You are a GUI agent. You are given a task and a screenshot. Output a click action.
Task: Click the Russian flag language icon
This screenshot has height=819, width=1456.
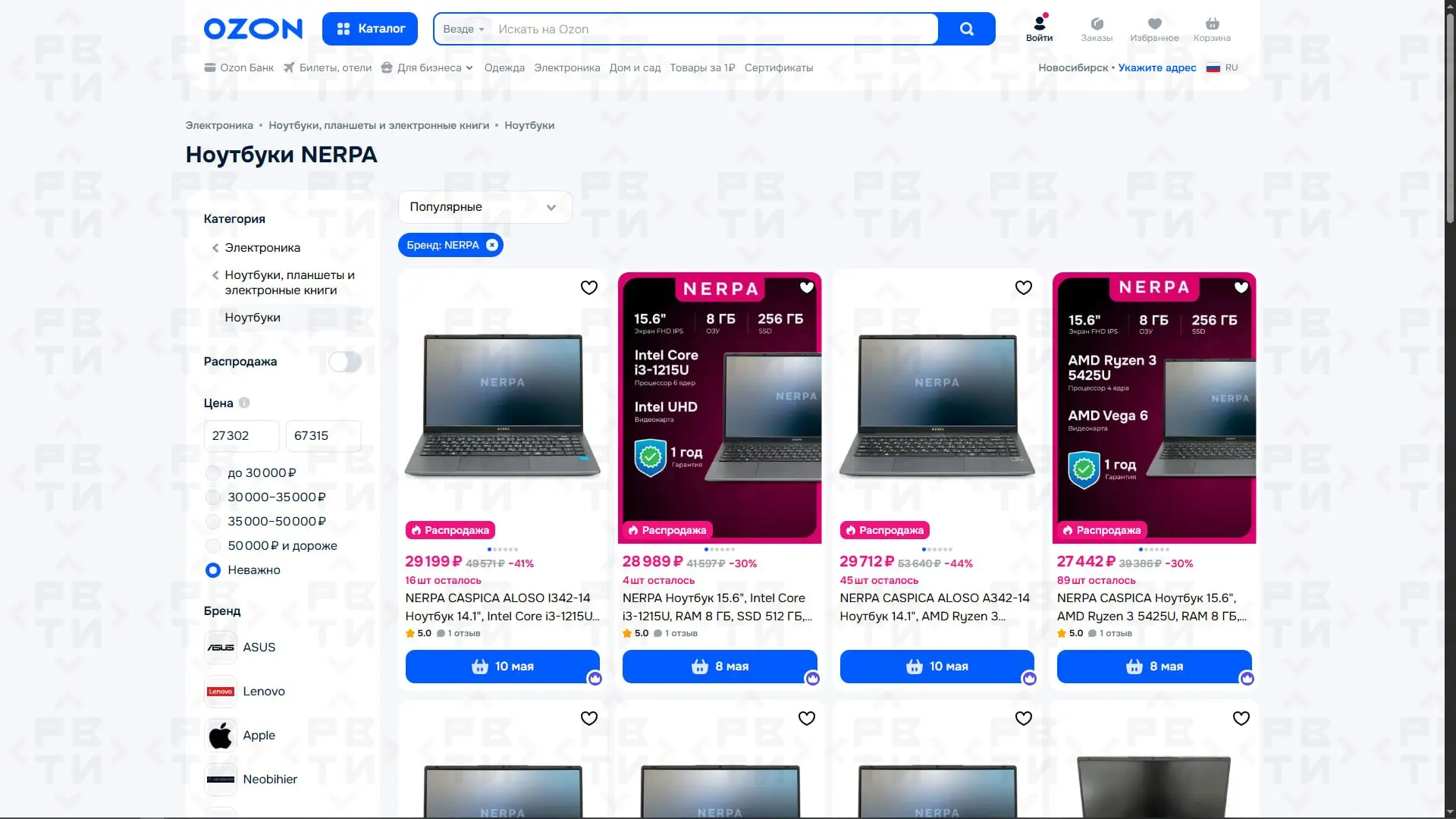tap(1213, 67)
